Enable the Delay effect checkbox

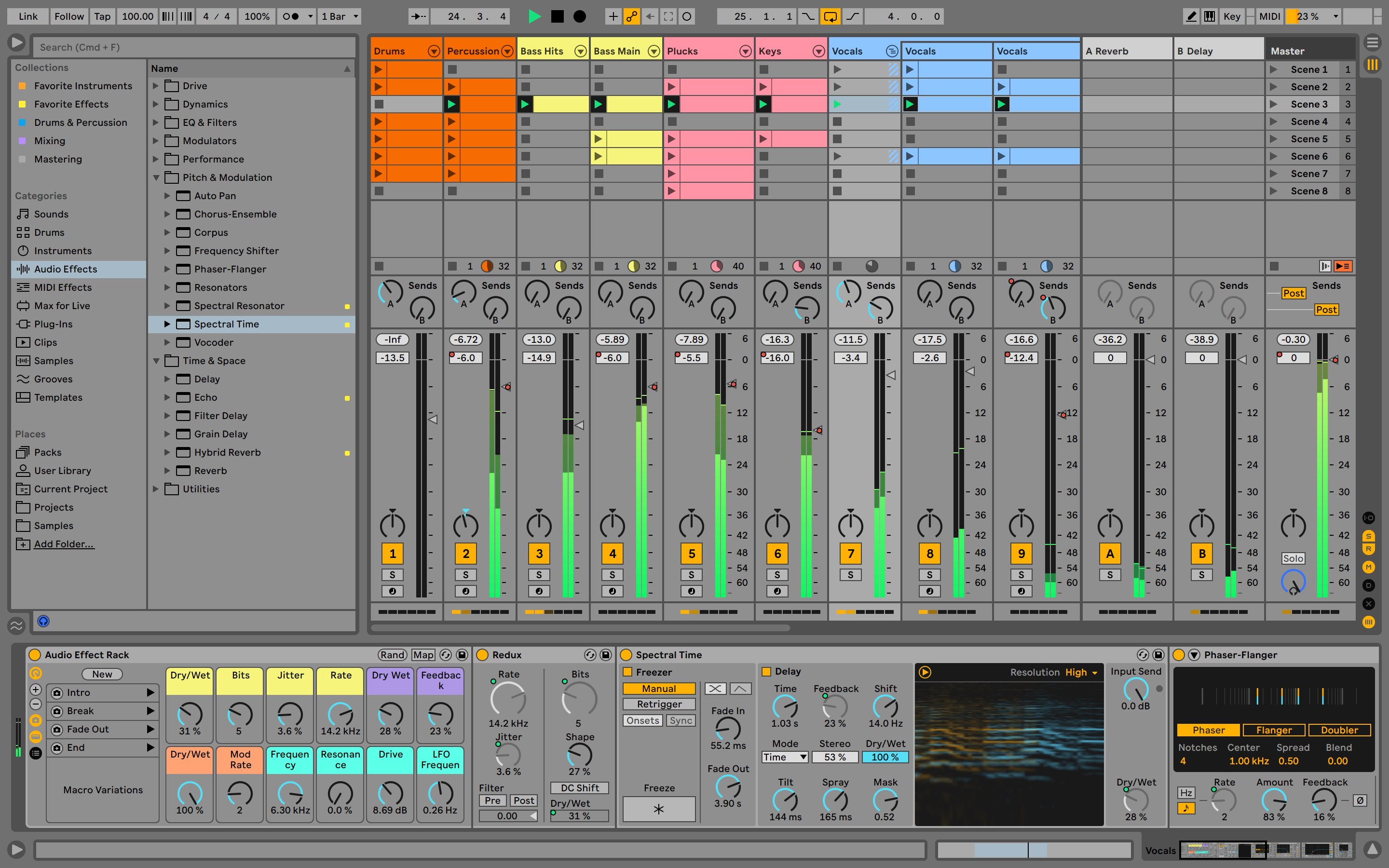(x=767, y=671)
